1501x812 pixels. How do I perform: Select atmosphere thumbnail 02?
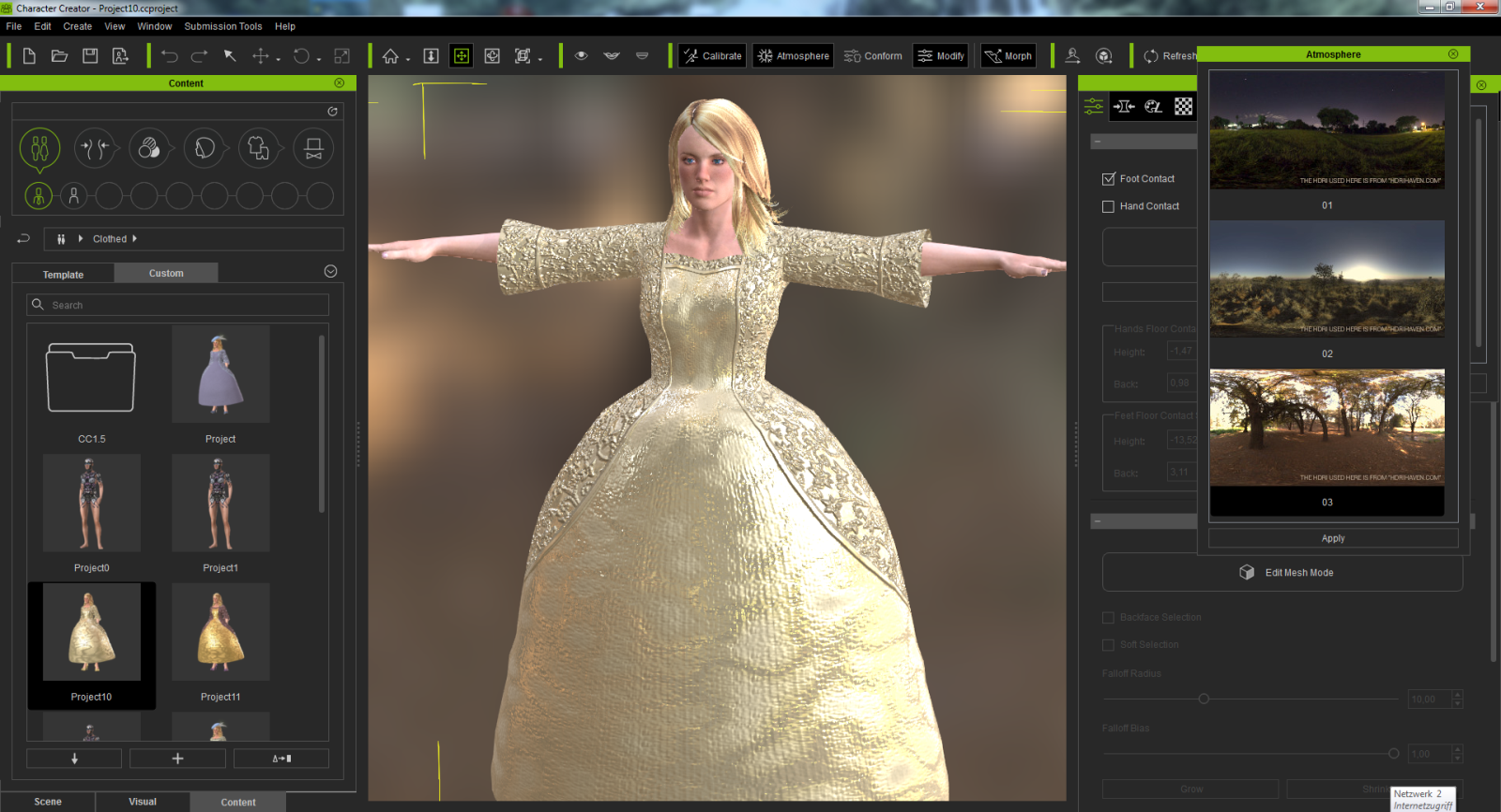(1327, 278)
